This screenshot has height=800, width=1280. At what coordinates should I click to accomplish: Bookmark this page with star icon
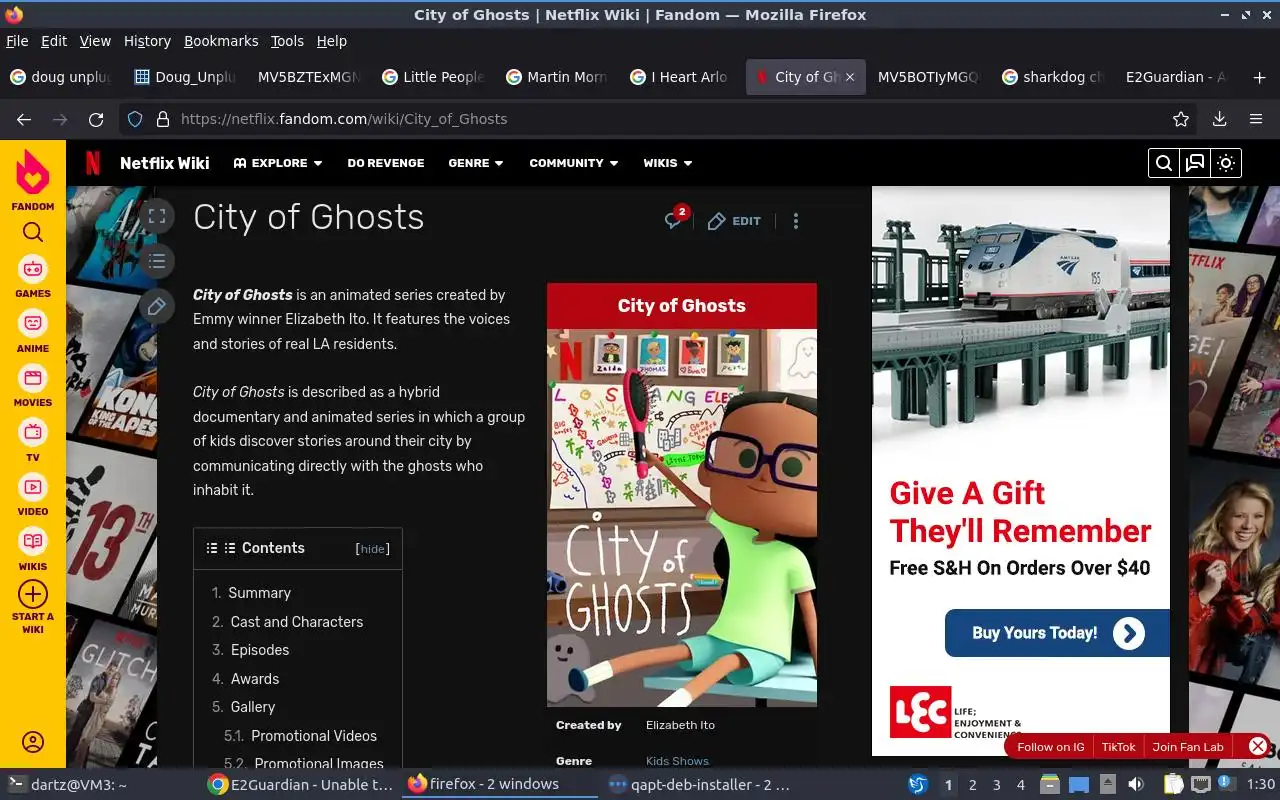tap(1181, 119)
